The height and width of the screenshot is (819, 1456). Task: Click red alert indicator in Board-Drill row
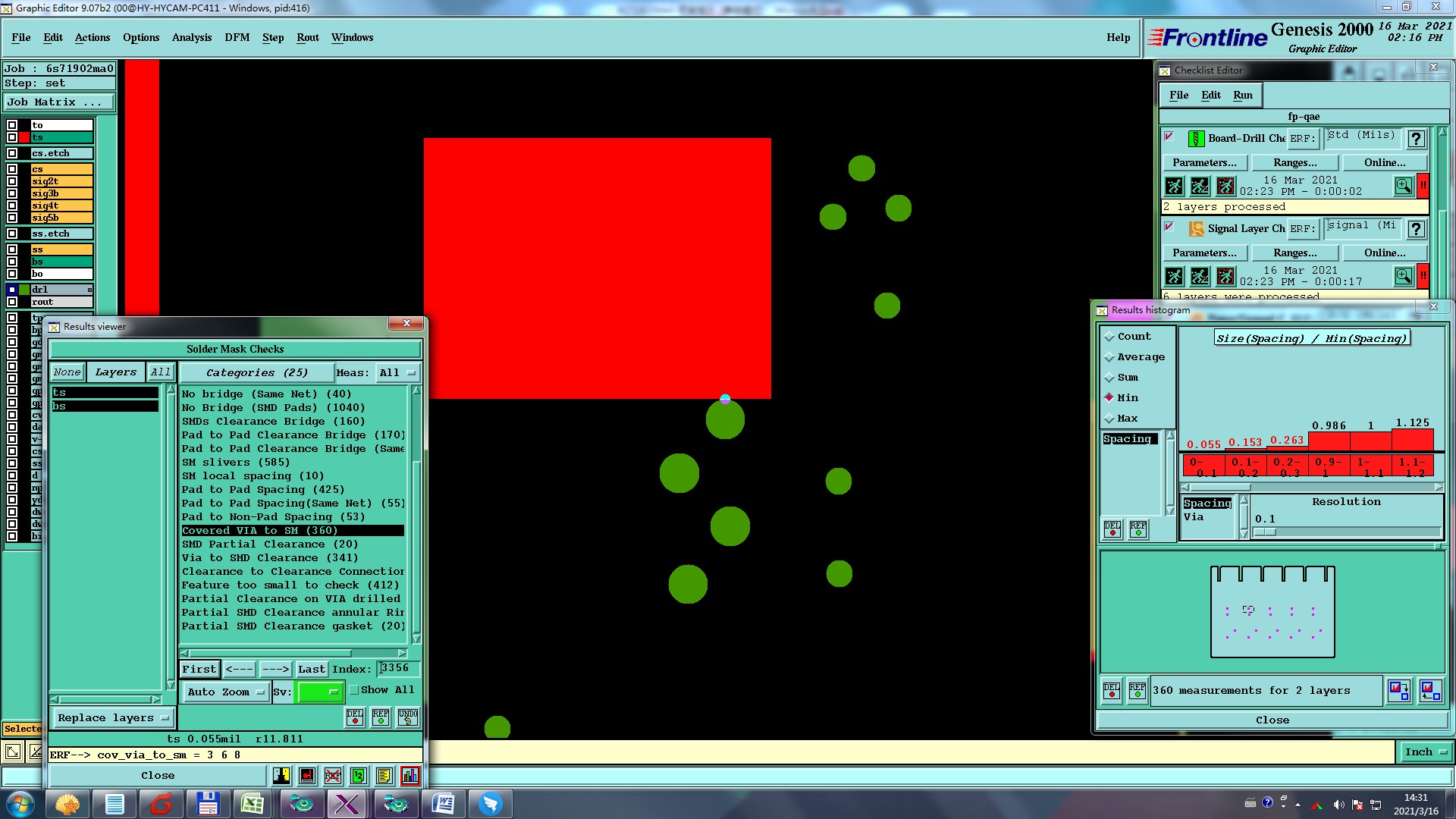tap(1423, 186)
